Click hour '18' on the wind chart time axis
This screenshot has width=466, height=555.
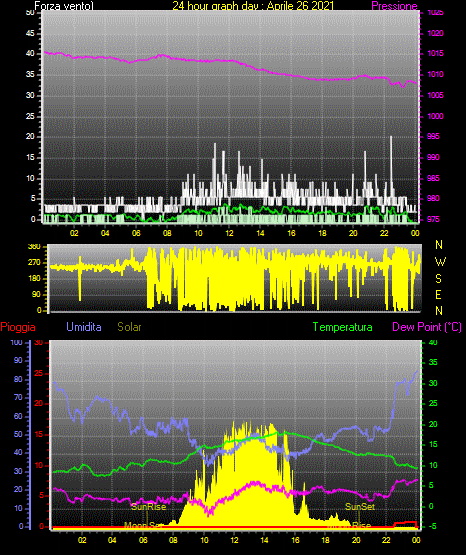pyautogui.click(x=322, y=233)
